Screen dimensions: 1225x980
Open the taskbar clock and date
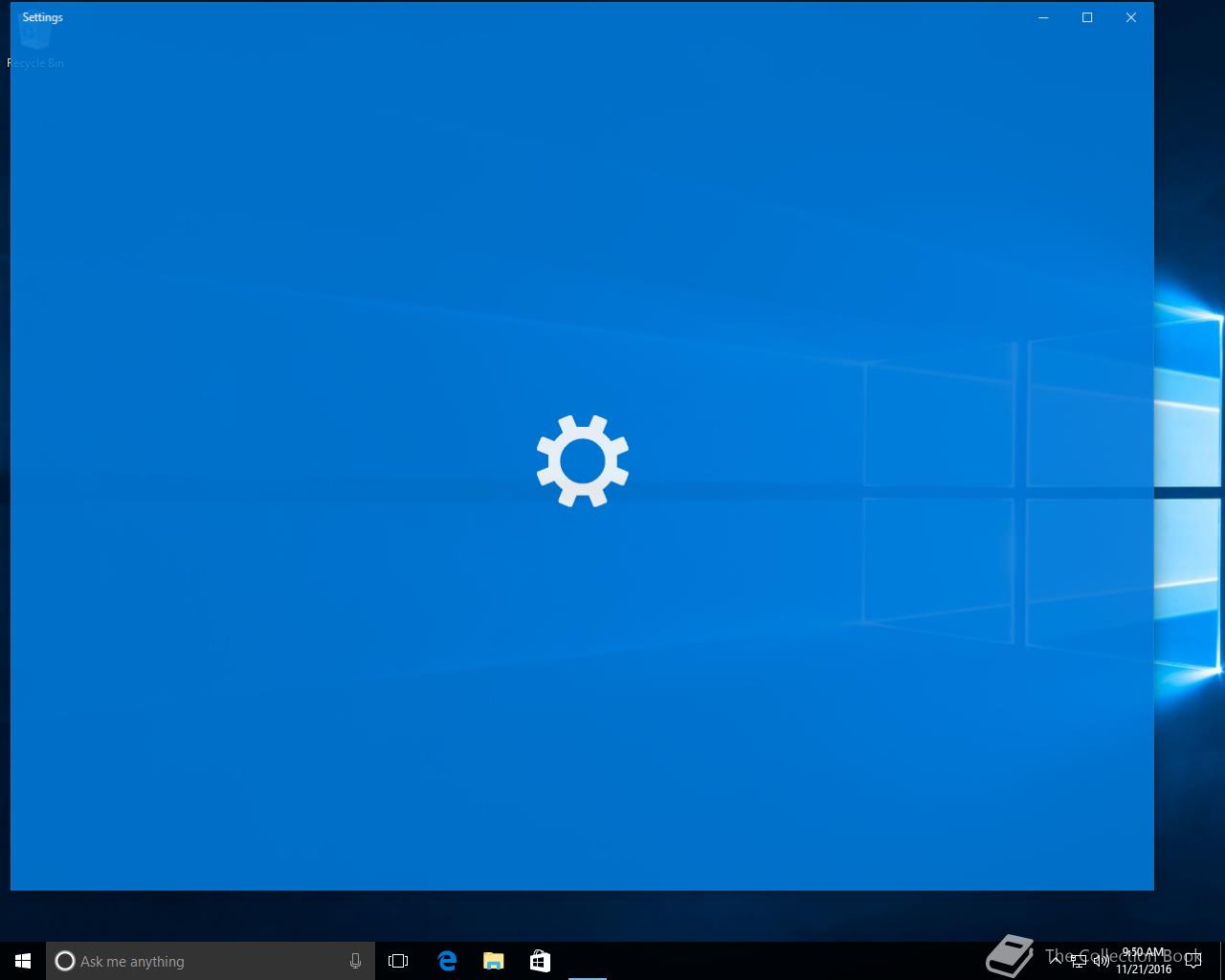tap(1144, 961)
